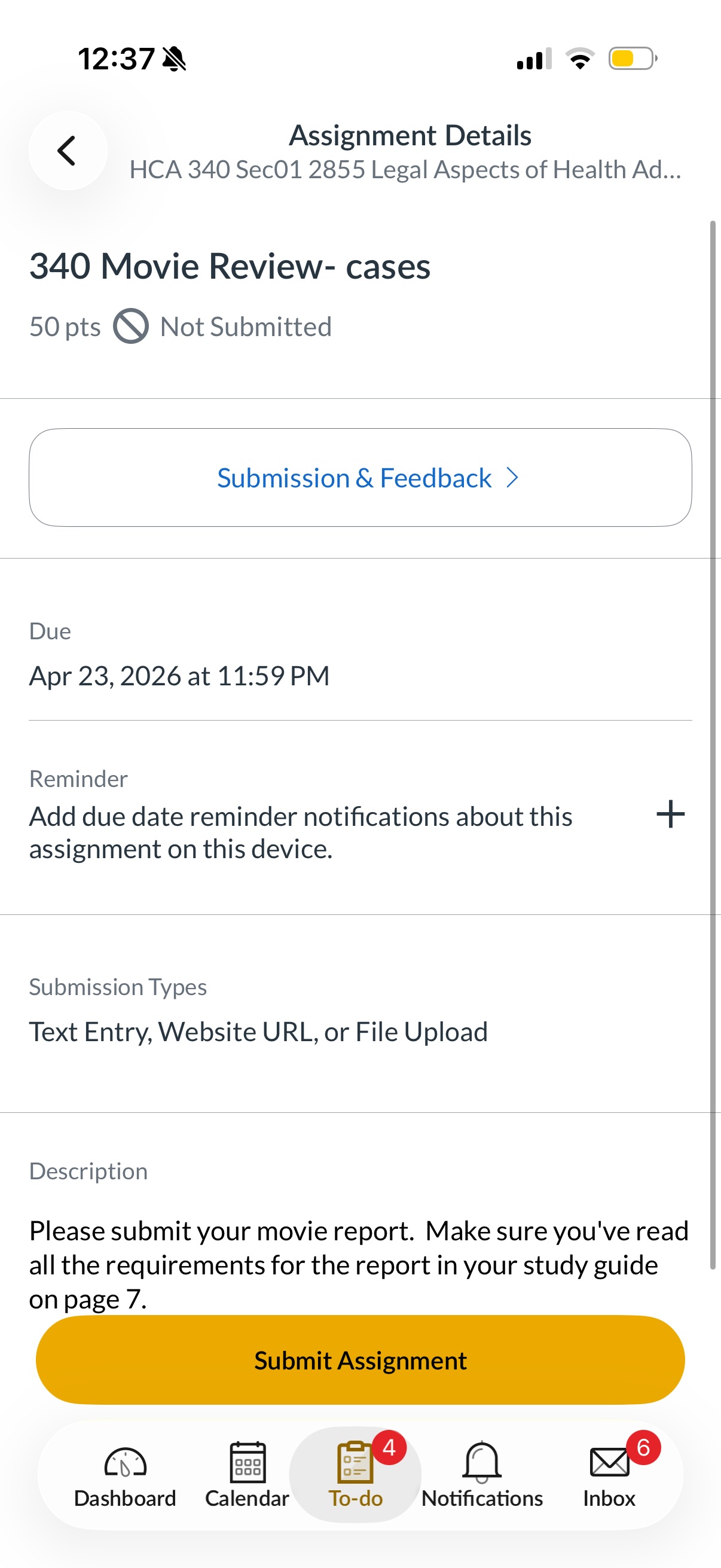This screenshot has height=1568, width=721.
Task: Open the Dashboard tab icon
Action: tap(125, 1462)
